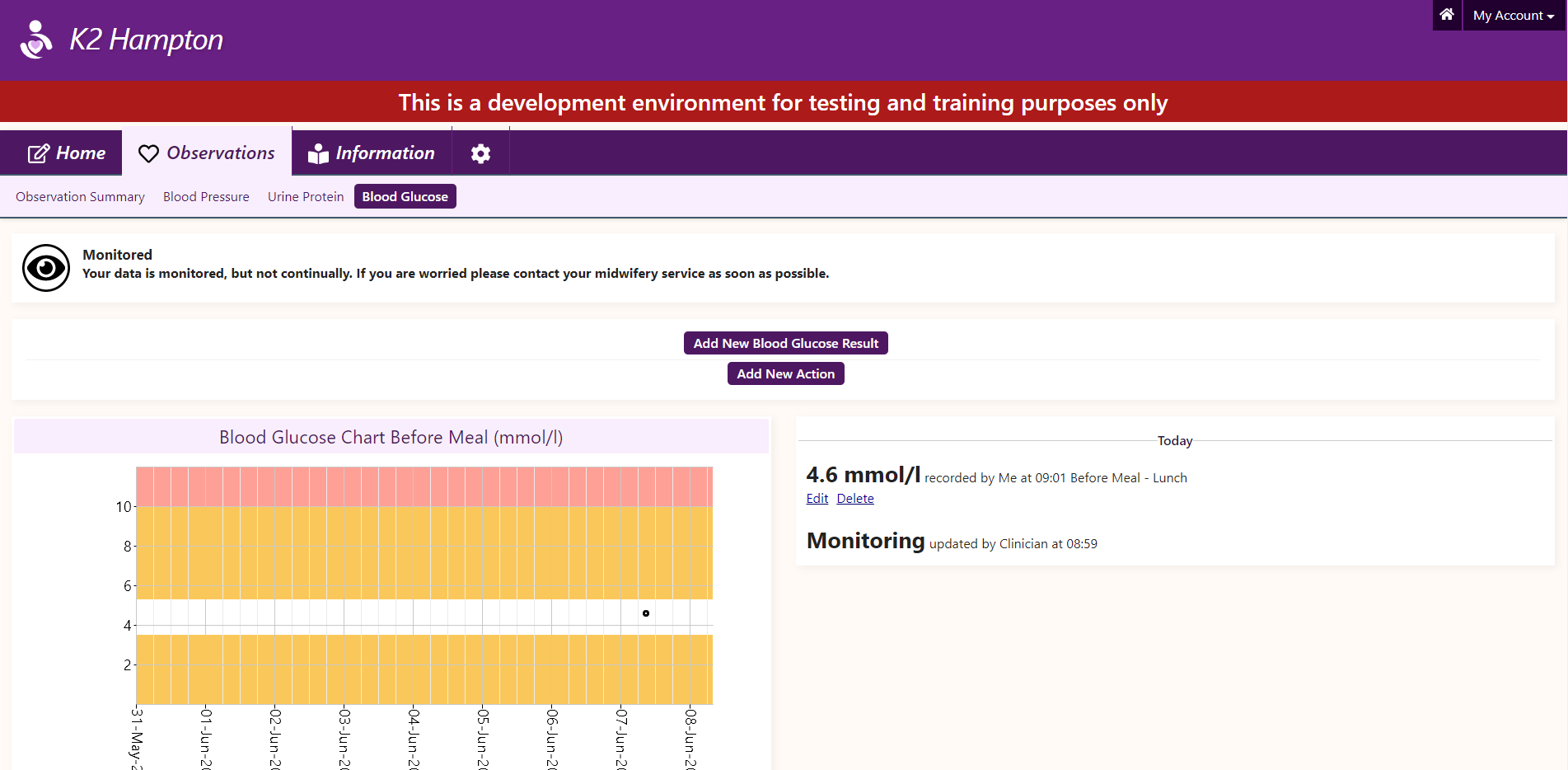Click the development environment warning banner

[x=784, y=102]
